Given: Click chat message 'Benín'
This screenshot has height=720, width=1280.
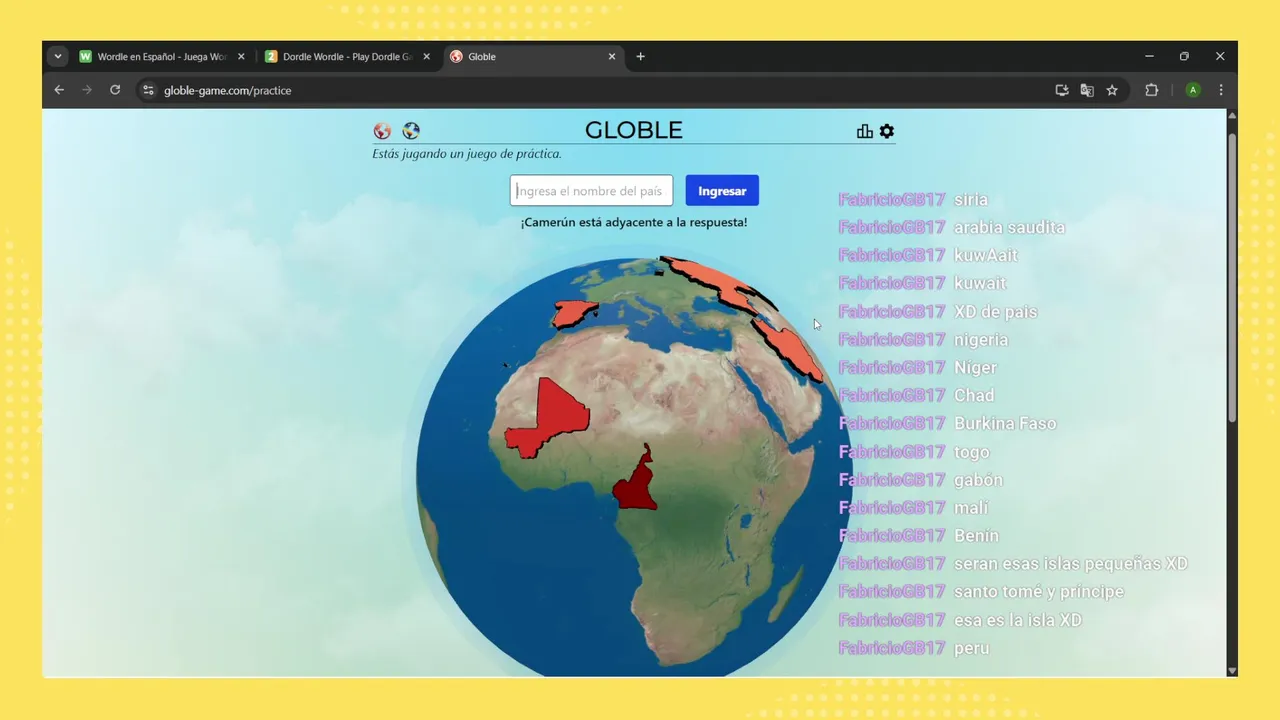Looking at the screenshot, I should 976,536.
